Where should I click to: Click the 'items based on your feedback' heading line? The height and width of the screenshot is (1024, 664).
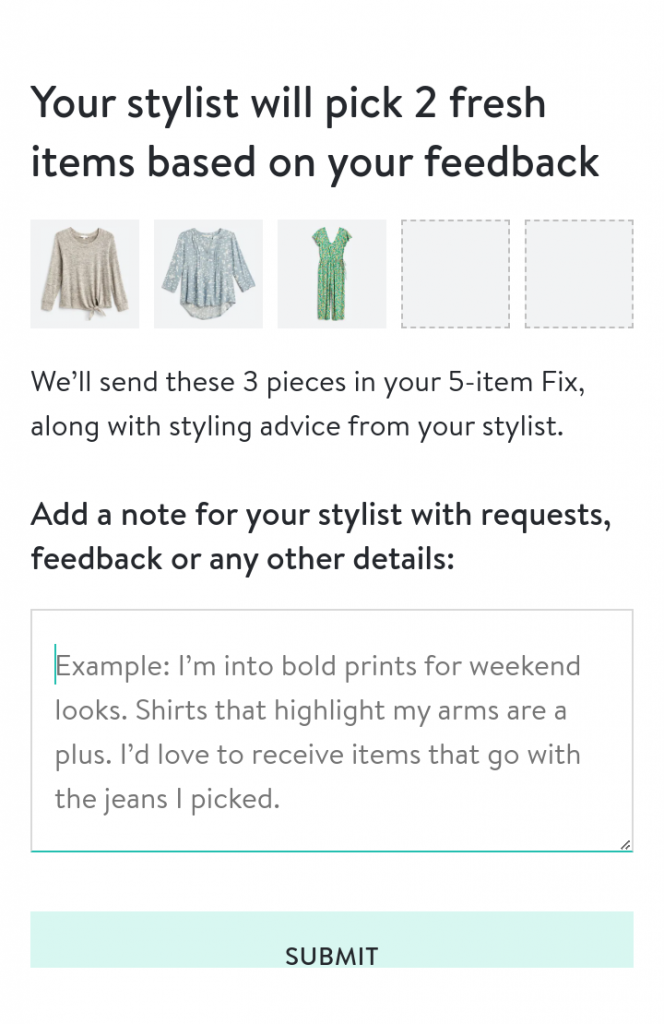315,163
